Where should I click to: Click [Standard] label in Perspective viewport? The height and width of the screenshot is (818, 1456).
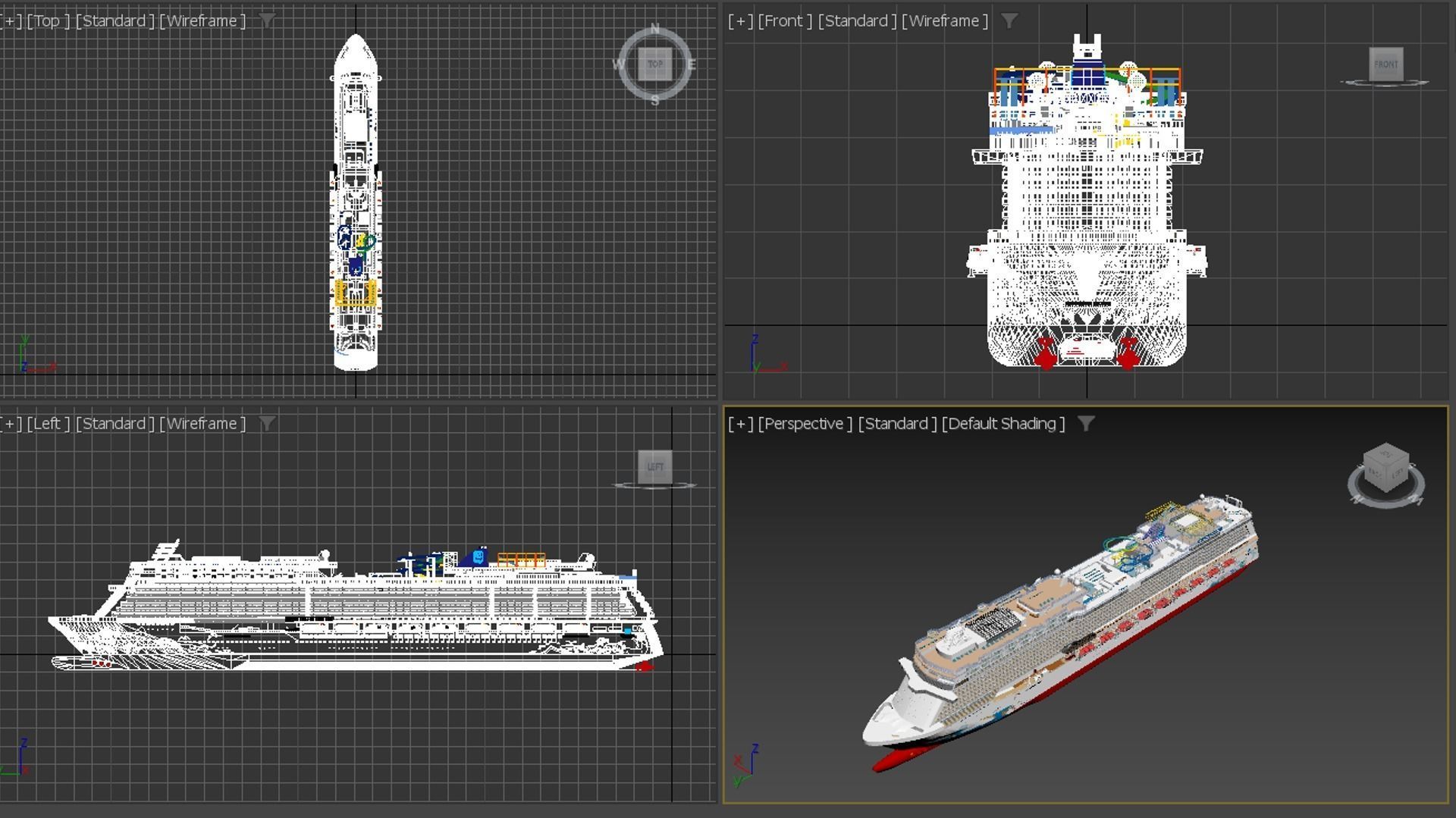897,423
